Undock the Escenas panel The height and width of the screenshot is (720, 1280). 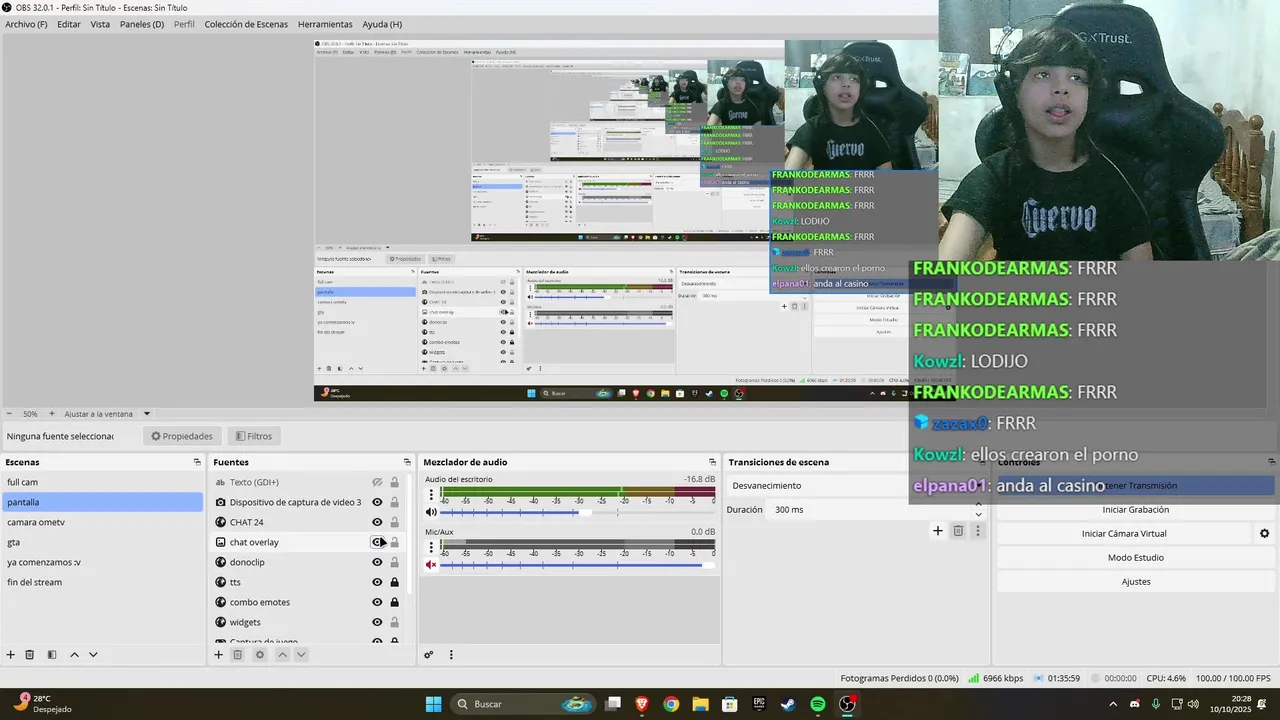pos(197,462)
